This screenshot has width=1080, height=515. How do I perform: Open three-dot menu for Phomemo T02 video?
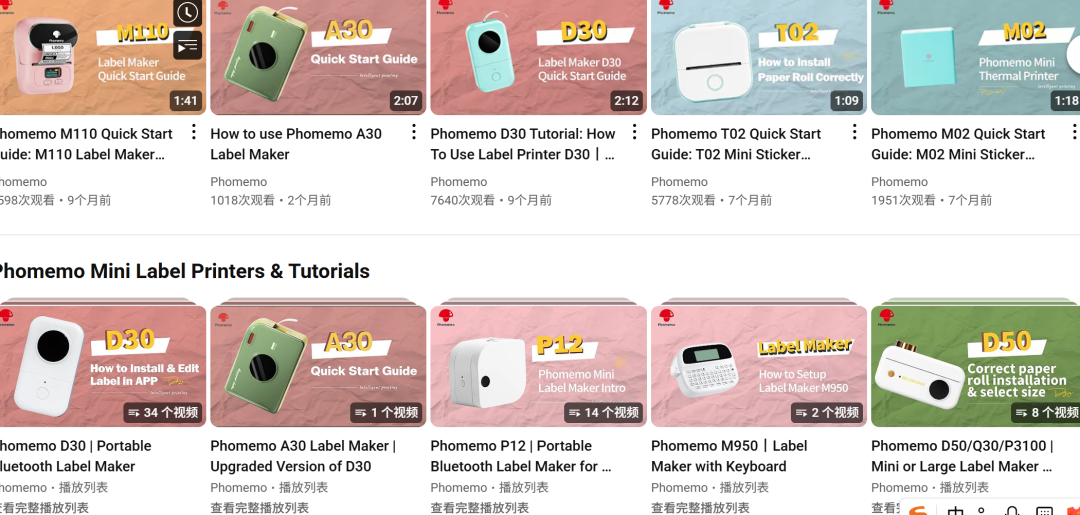[855, 132]
